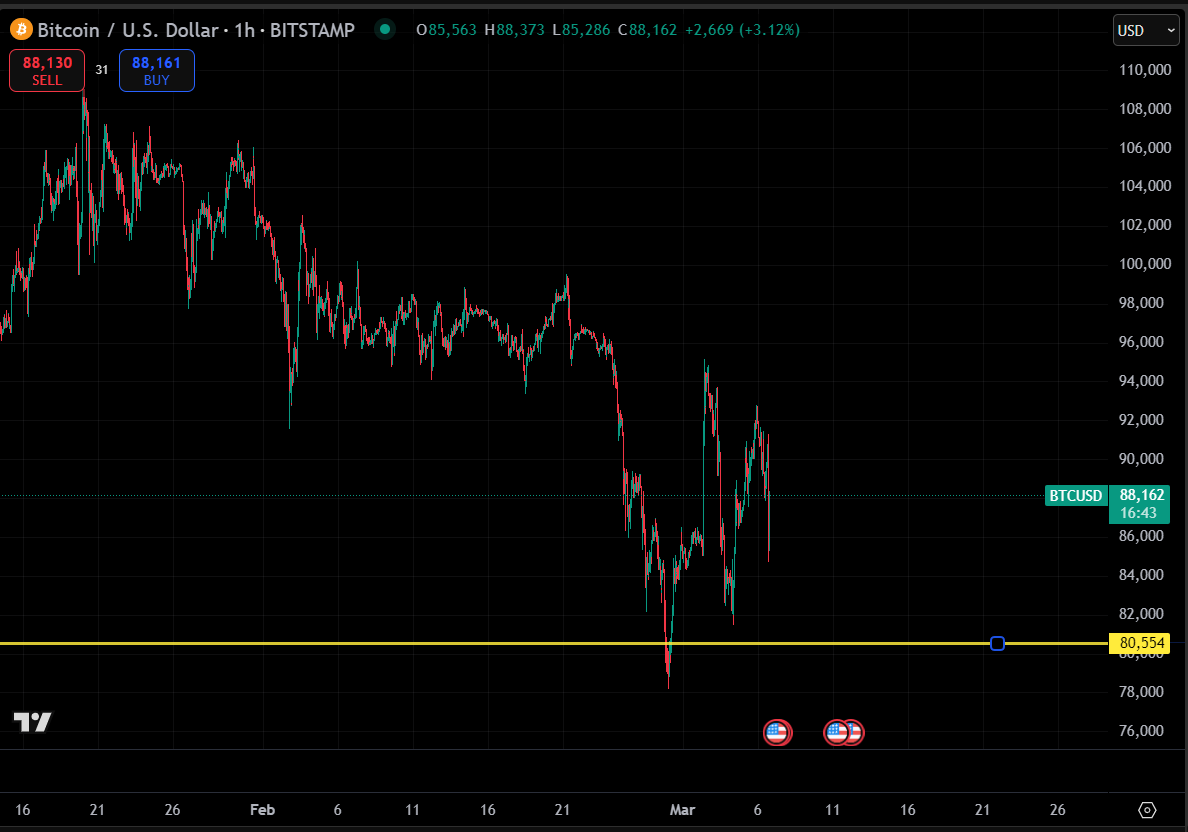Click the third overlapping US event flag

[x=856, y=733]
